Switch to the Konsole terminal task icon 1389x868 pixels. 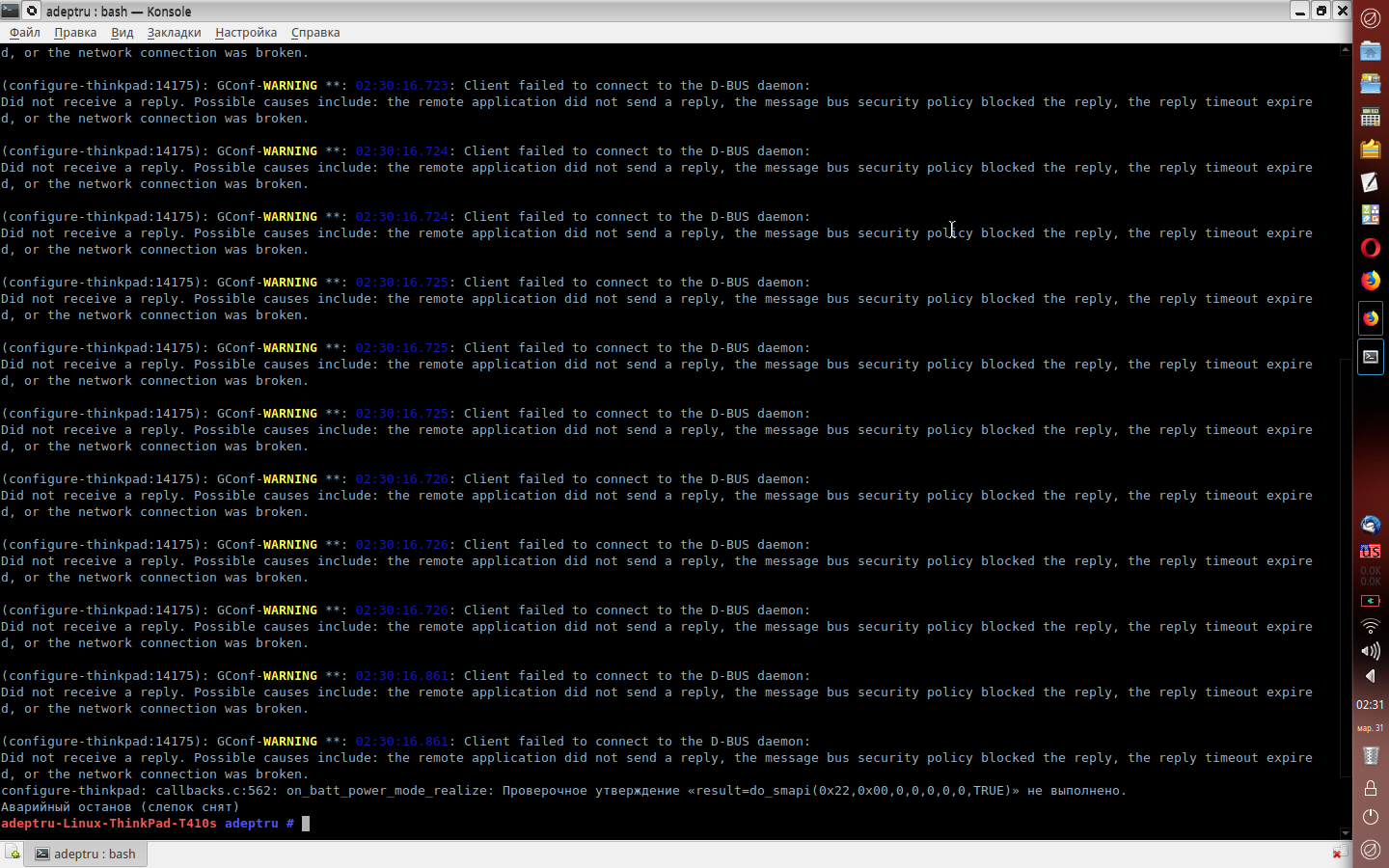click(x=1371, y=357)
